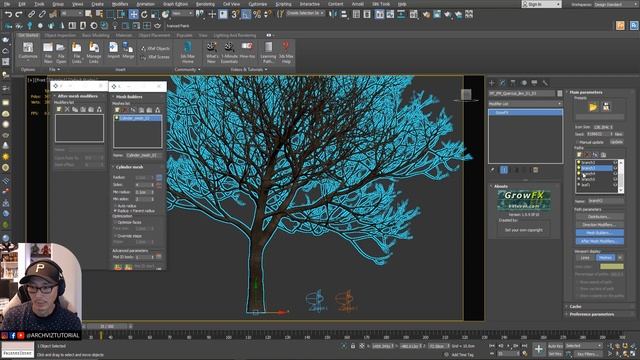Activate the Select and Rotate tool

point(144,14)
